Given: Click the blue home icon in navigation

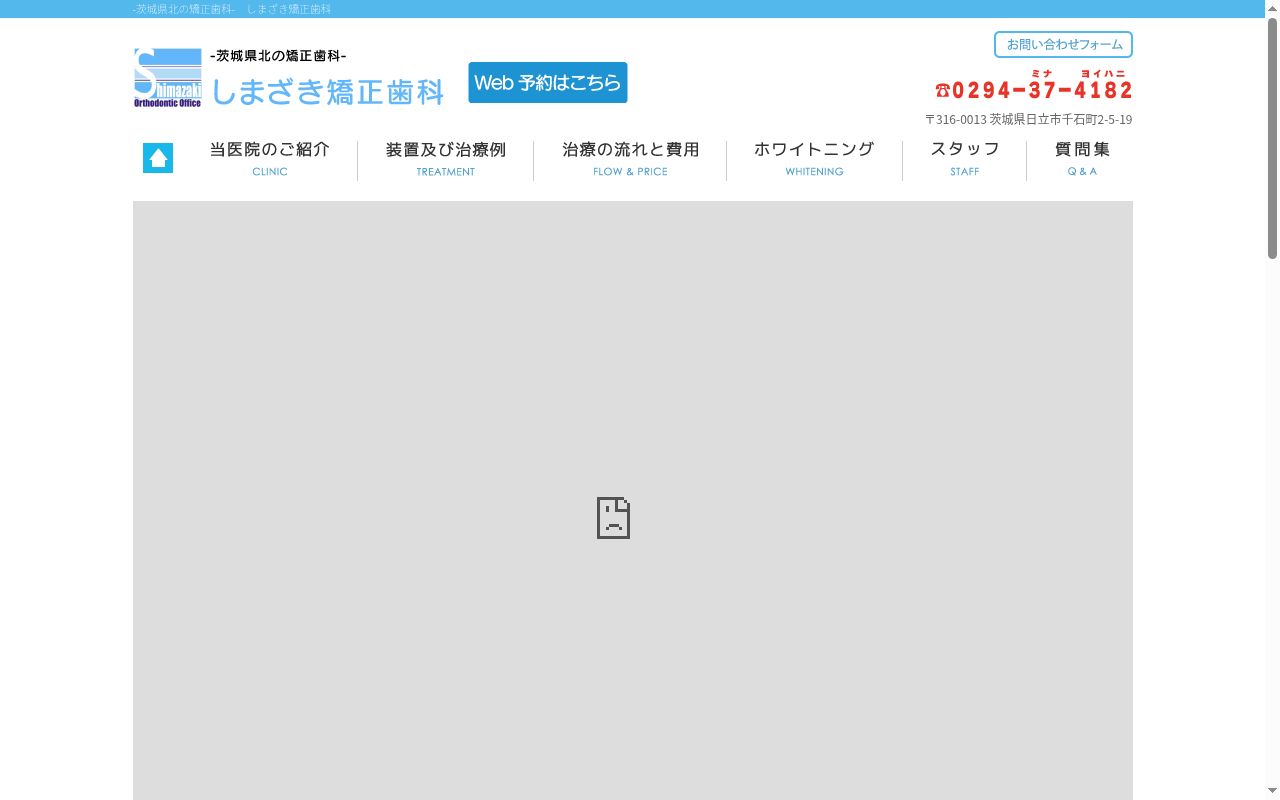Looking at the screenshot, I should [158, 158].
